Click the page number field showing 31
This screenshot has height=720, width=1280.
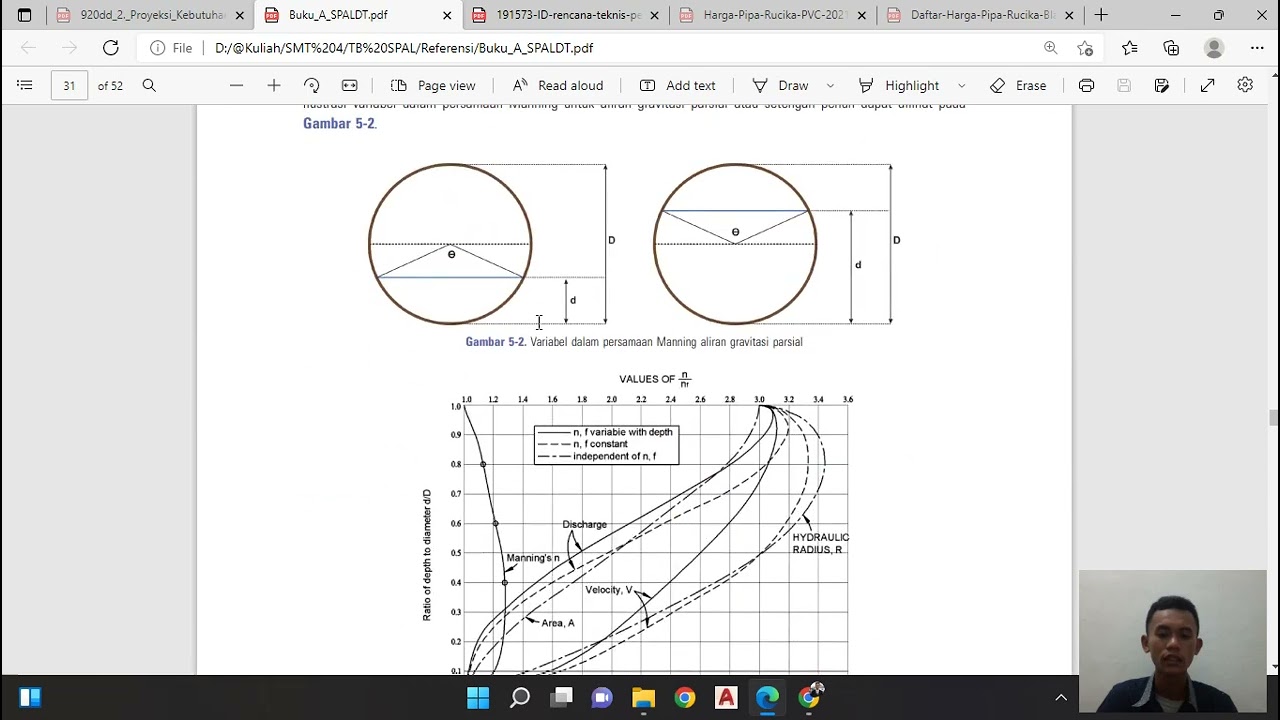pos(69,86)
